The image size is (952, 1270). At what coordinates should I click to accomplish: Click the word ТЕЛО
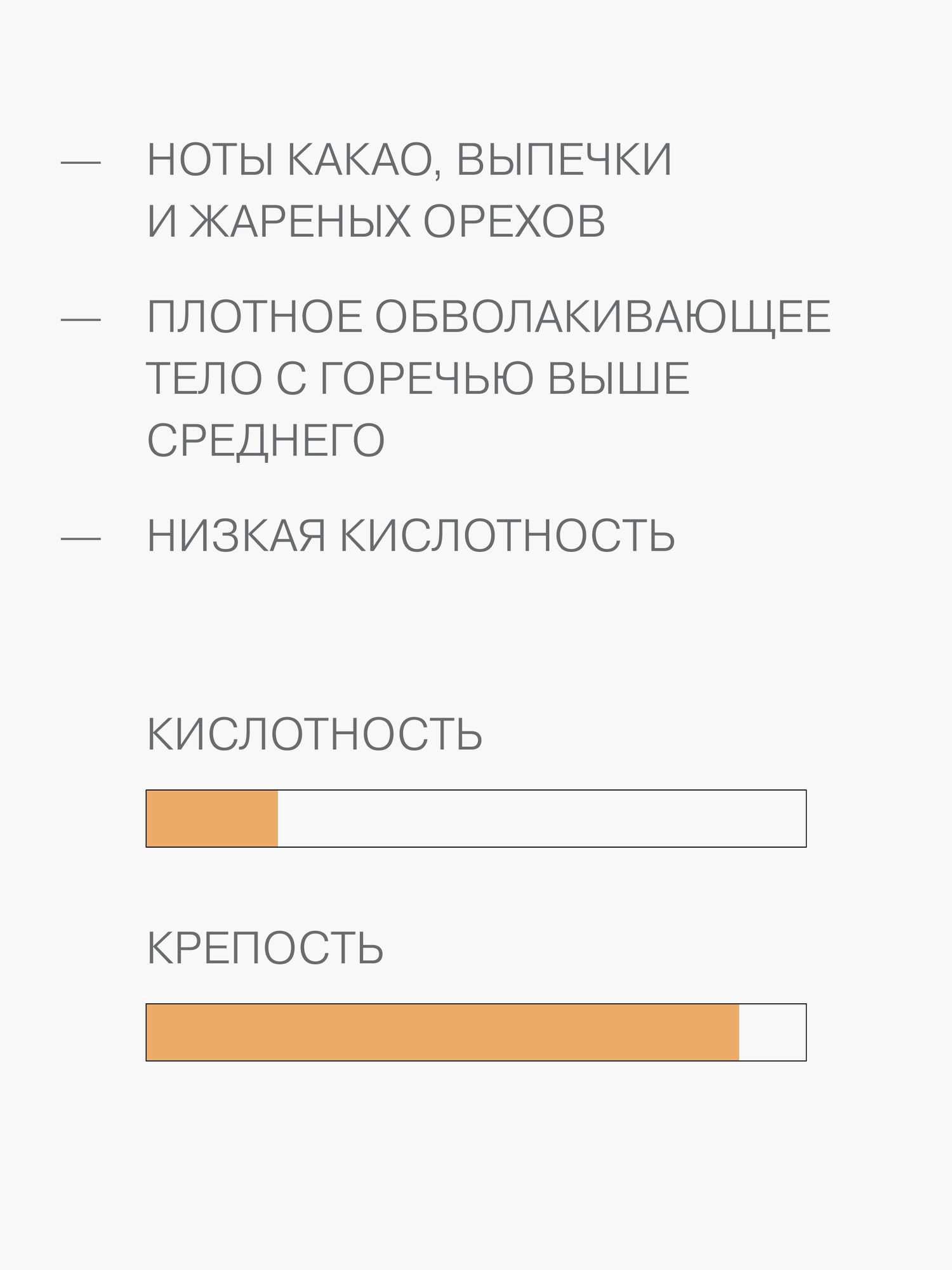tap(204, 379)
